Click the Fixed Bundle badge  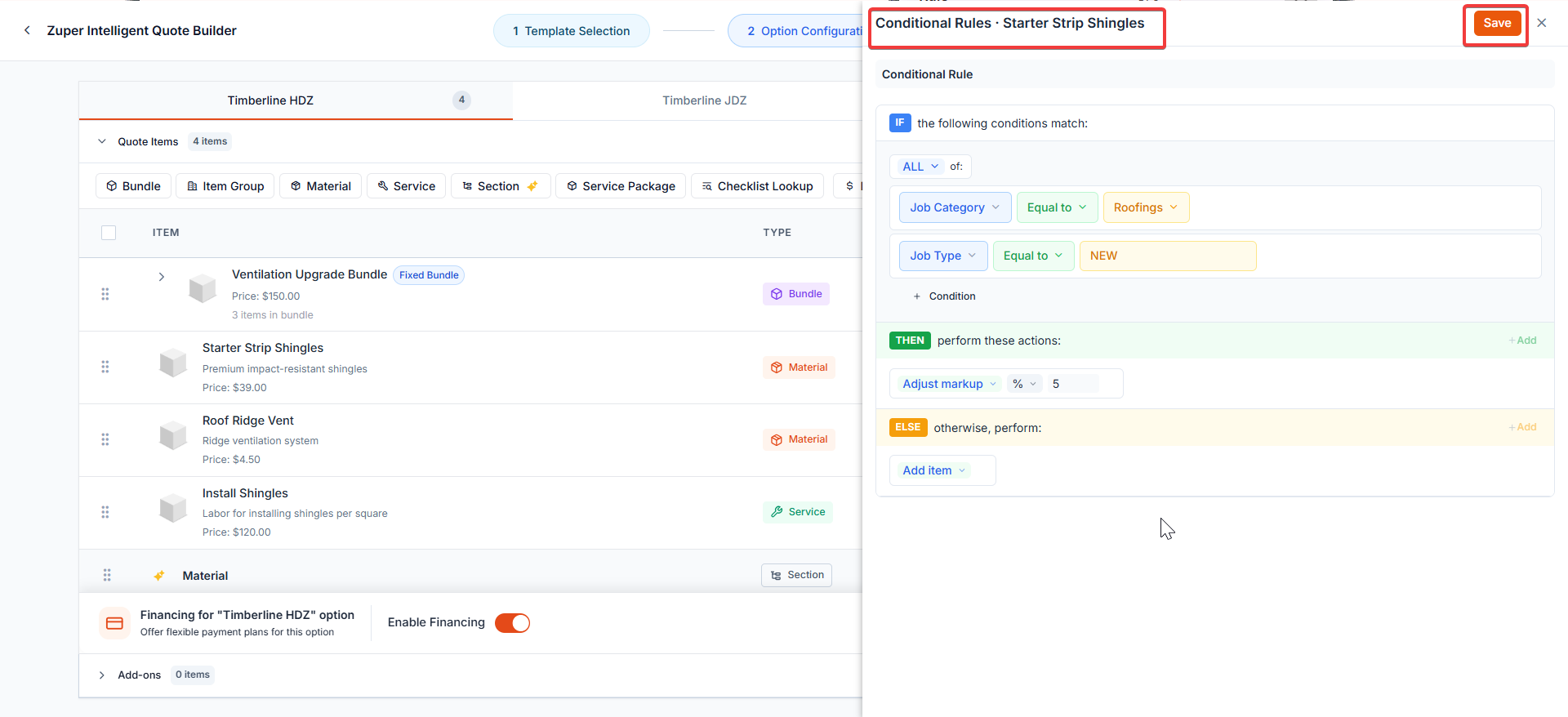click(x=429, y=275)
